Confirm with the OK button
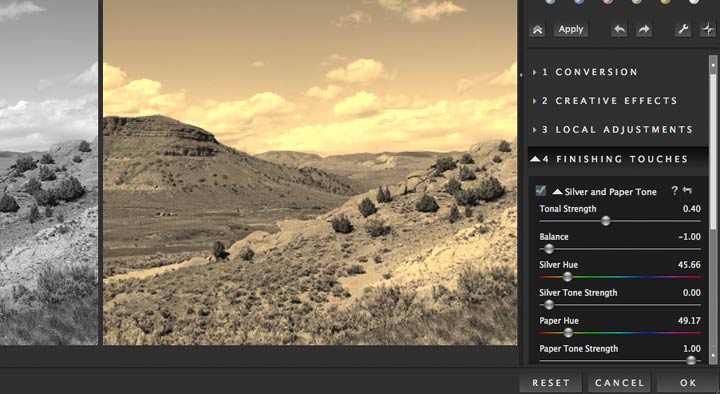 [x=688, y=383]
